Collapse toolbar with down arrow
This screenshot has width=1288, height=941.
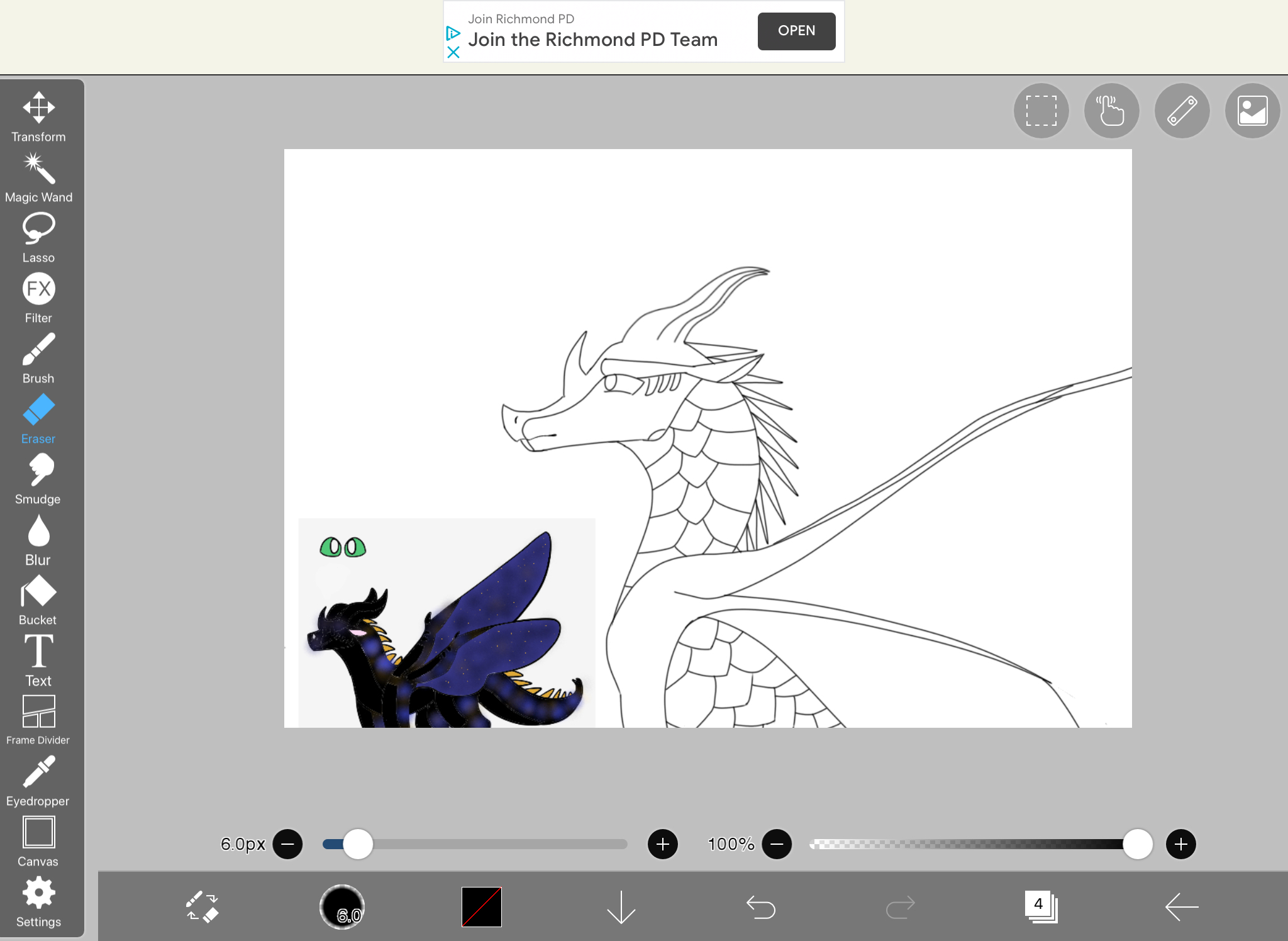621,907
